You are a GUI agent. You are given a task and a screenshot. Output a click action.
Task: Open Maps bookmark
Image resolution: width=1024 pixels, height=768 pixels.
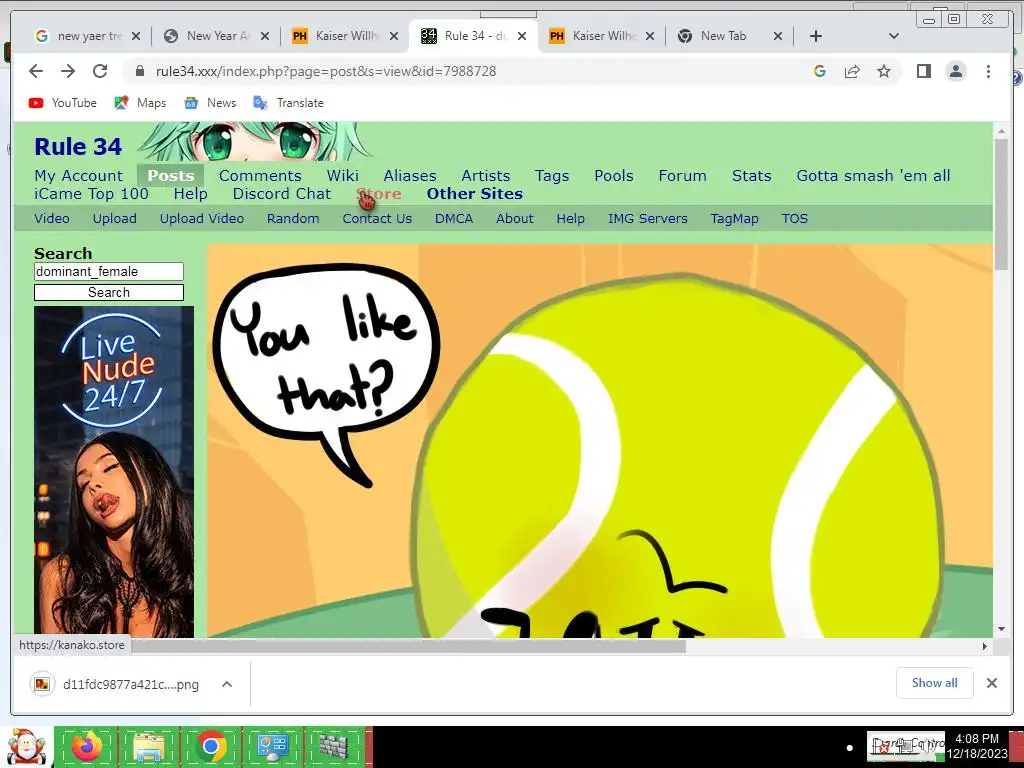tap(140, 103)
